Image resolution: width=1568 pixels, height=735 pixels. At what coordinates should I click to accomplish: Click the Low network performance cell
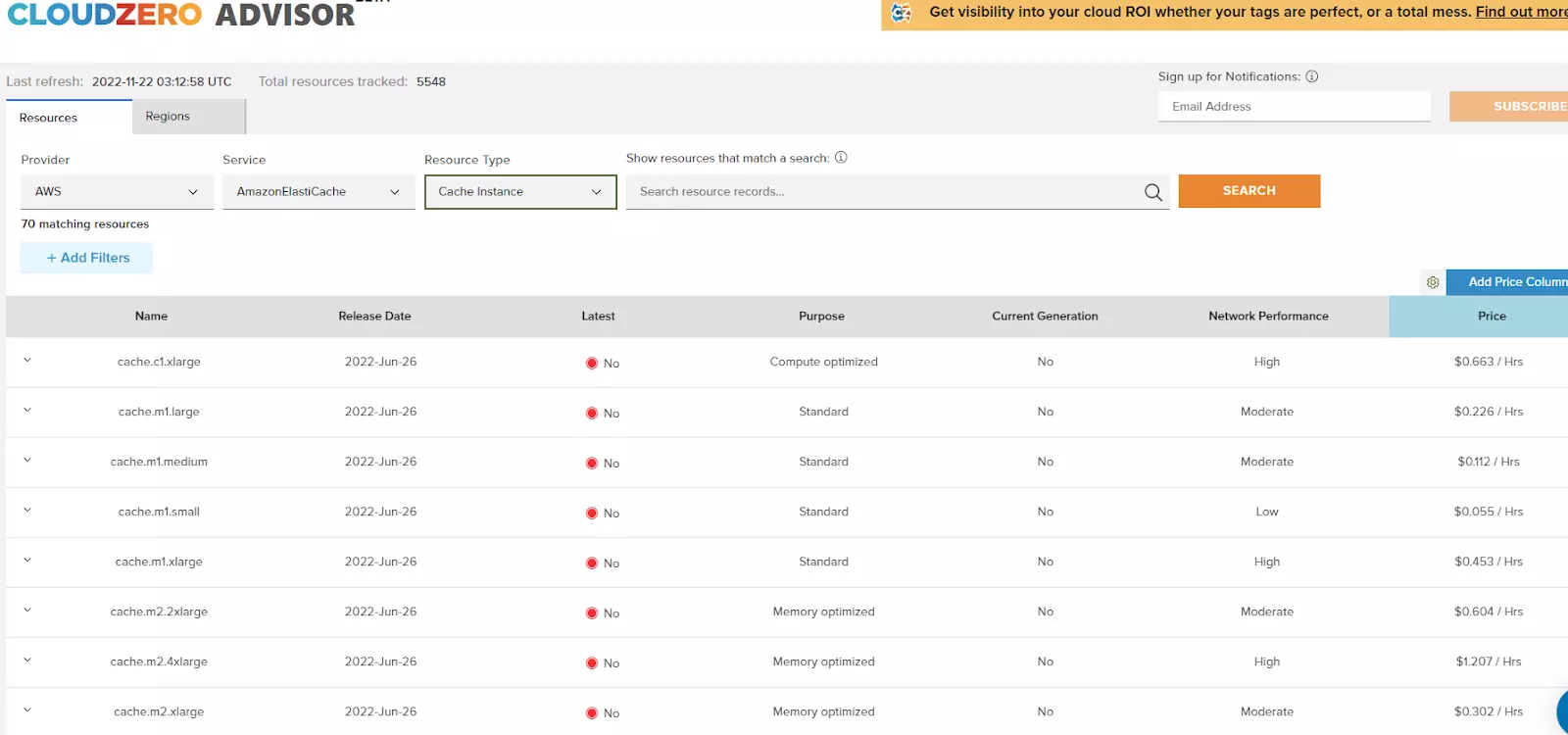click(1267, 512)
